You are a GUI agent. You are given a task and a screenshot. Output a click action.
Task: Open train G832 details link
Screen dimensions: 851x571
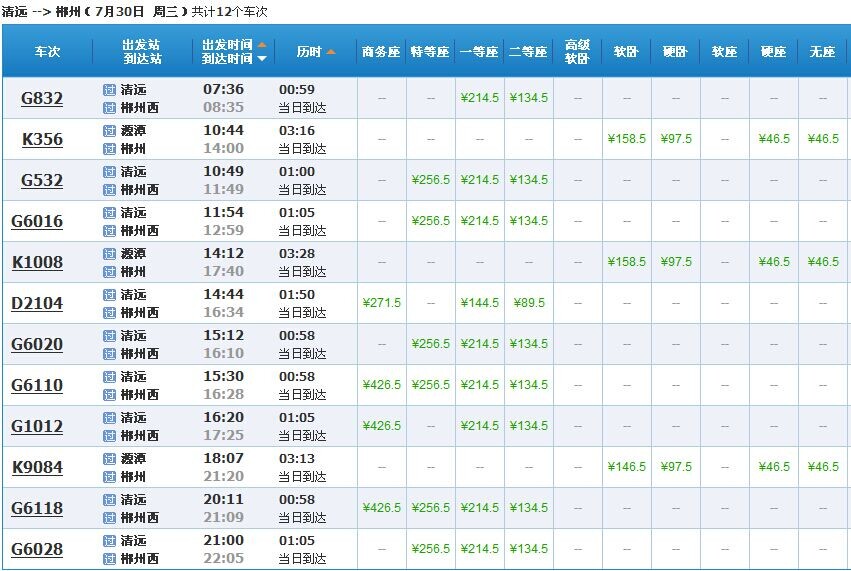pyautogui.click(x=42, y=98)
